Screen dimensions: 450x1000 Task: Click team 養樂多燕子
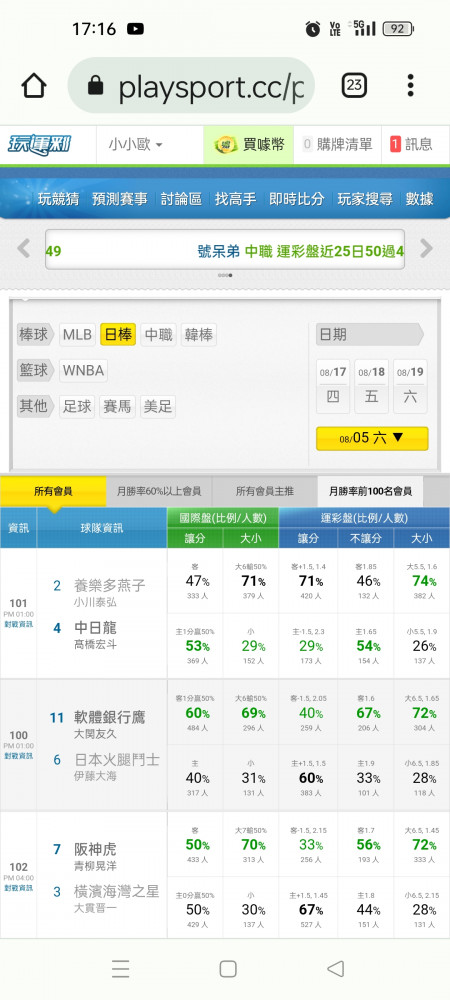110,585
